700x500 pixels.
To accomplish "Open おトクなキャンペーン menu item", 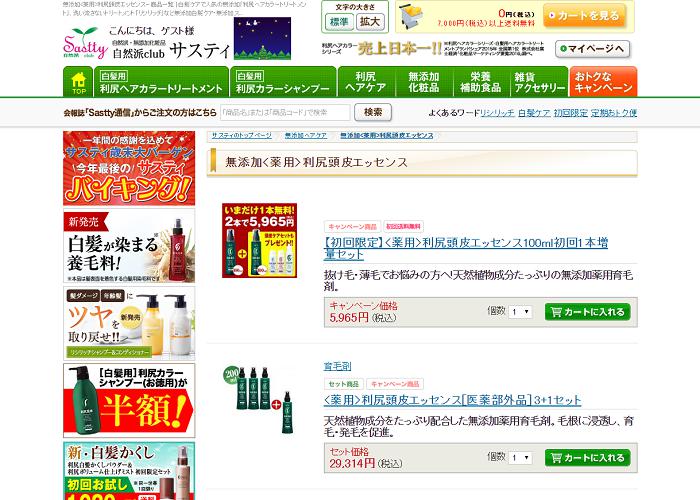I will (603, 82).
